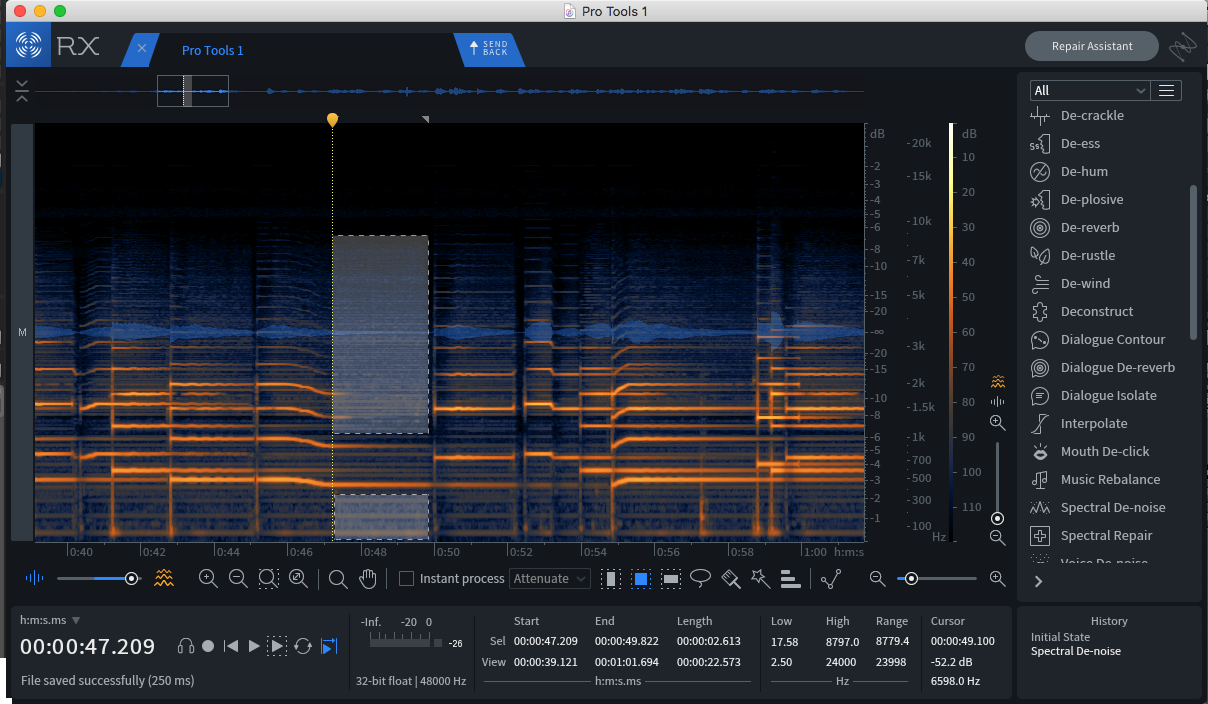1208x704 pixels.
Task: Switch to the Pro Tools 1 tab
Action: 212,50
